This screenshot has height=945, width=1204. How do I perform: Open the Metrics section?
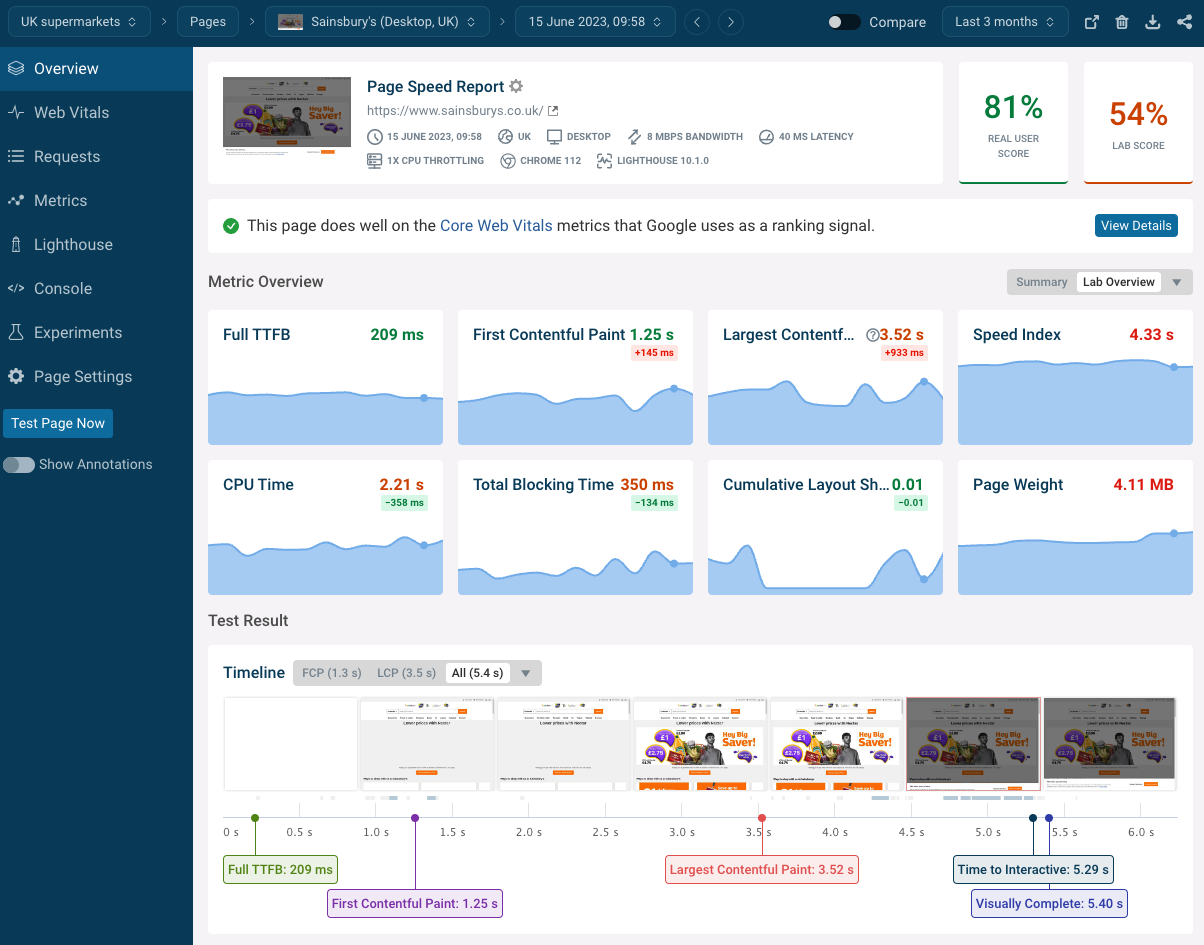96,200
